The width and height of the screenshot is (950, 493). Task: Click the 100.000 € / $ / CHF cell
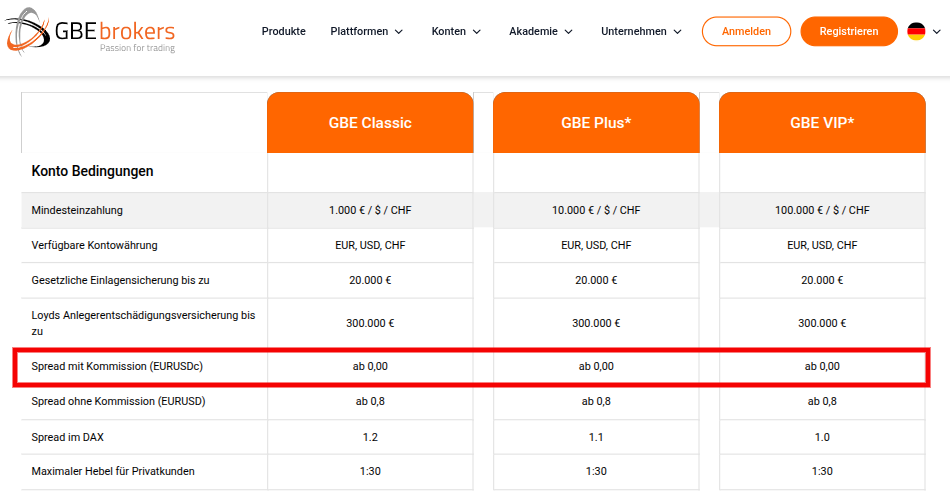tap(822, 210)
